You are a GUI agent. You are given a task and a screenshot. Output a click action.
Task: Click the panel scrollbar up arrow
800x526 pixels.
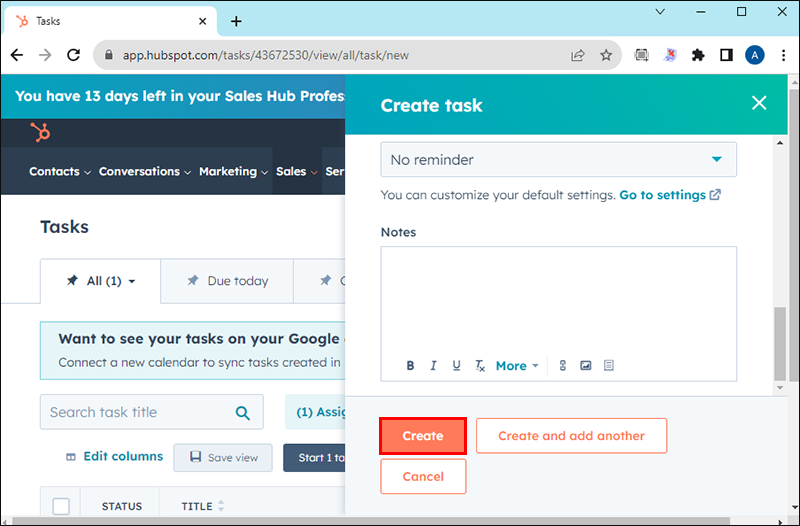click(x=780, y=143)
